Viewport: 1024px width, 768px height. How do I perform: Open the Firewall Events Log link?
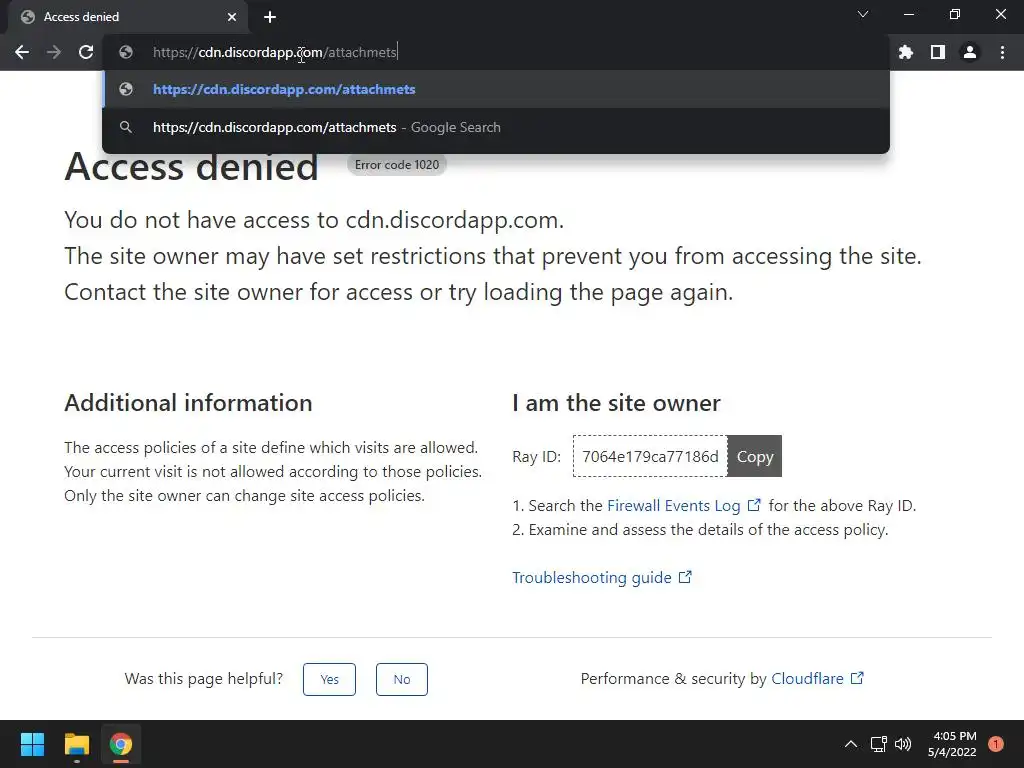(684, 505)
